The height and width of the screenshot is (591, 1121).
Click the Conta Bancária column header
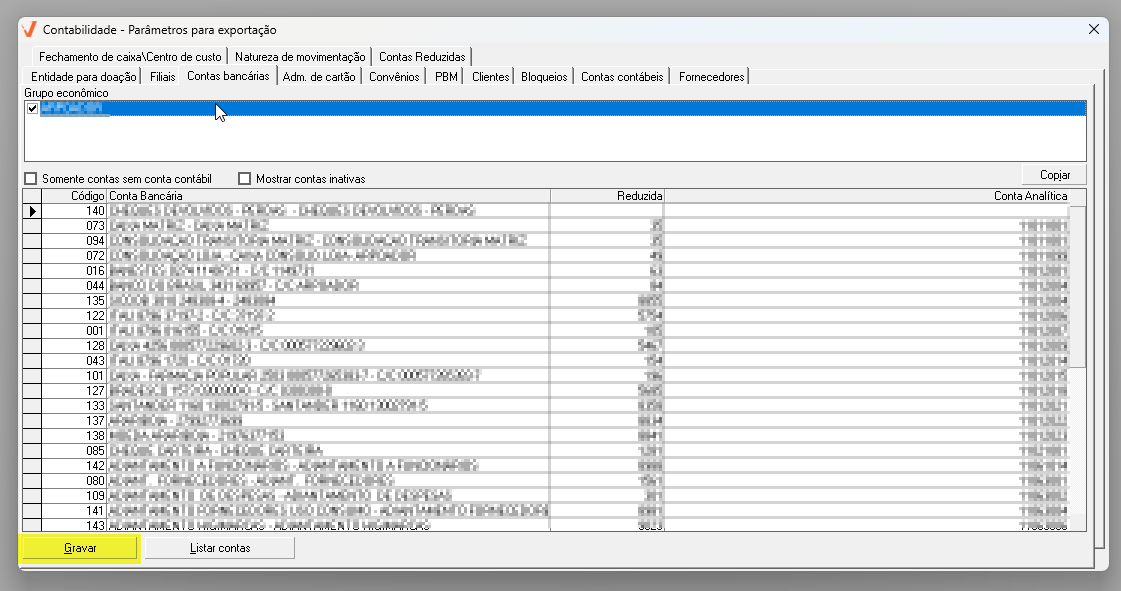pos(329,196)
